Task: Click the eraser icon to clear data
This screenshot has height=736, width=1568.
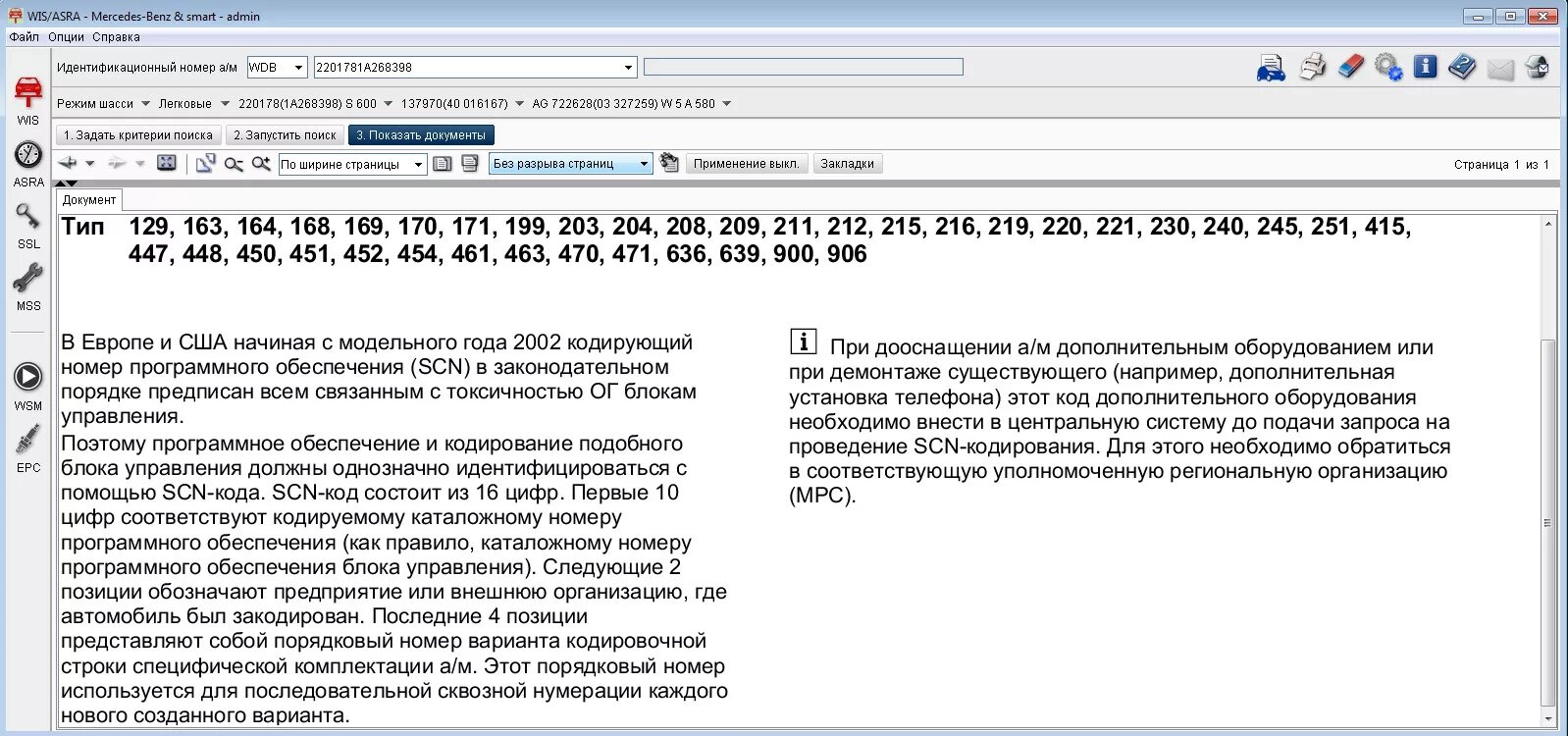Action: pos(1351,68)
